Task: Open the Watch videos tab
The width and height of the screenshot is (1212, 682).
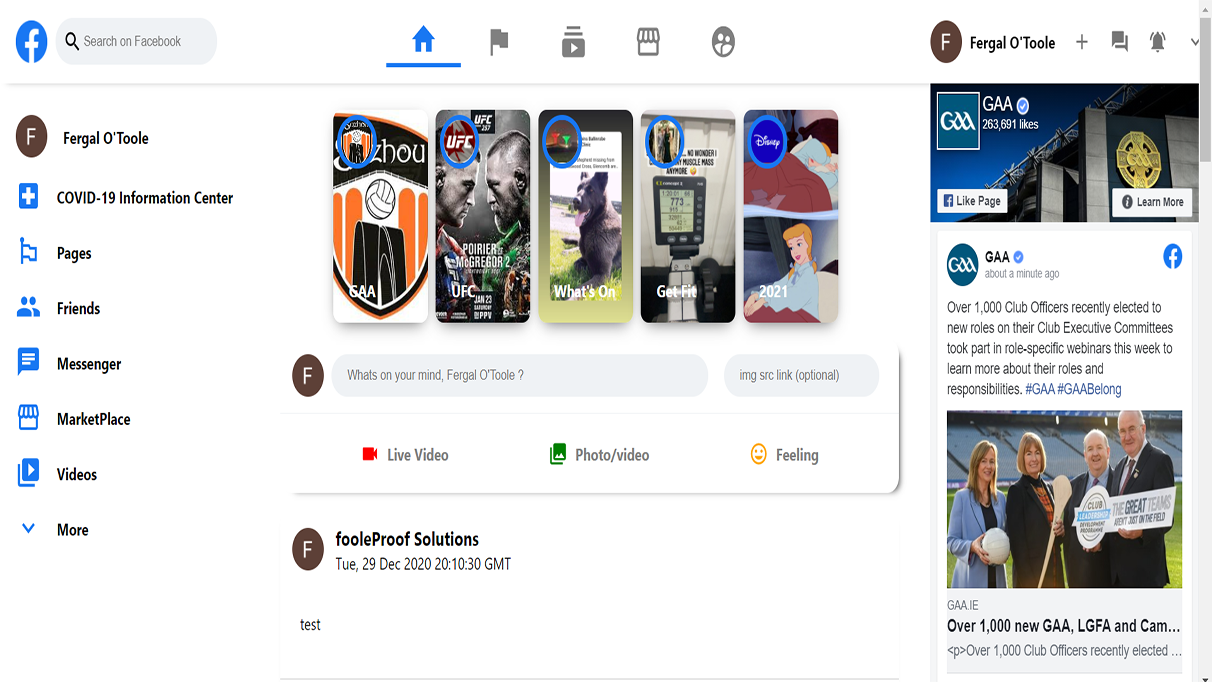Action: pyautogui.click(x=573, y=42)
